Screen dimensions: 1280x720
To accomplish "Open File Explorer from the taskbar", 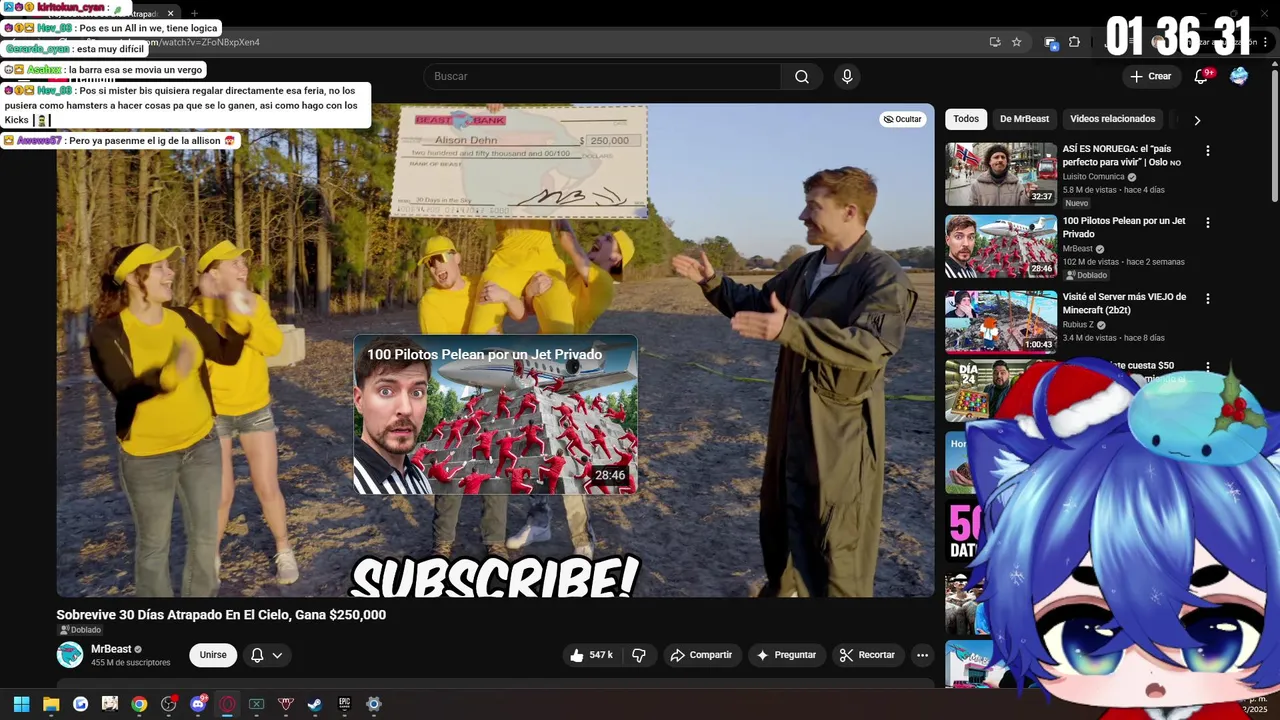I will point(51,704).
